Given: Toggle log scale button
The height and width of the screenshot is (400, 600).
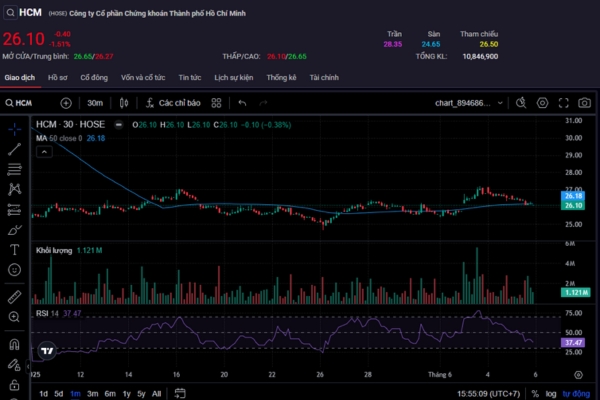Looking at the screenshot, I should pyautogui.click(x=551, y=393).
